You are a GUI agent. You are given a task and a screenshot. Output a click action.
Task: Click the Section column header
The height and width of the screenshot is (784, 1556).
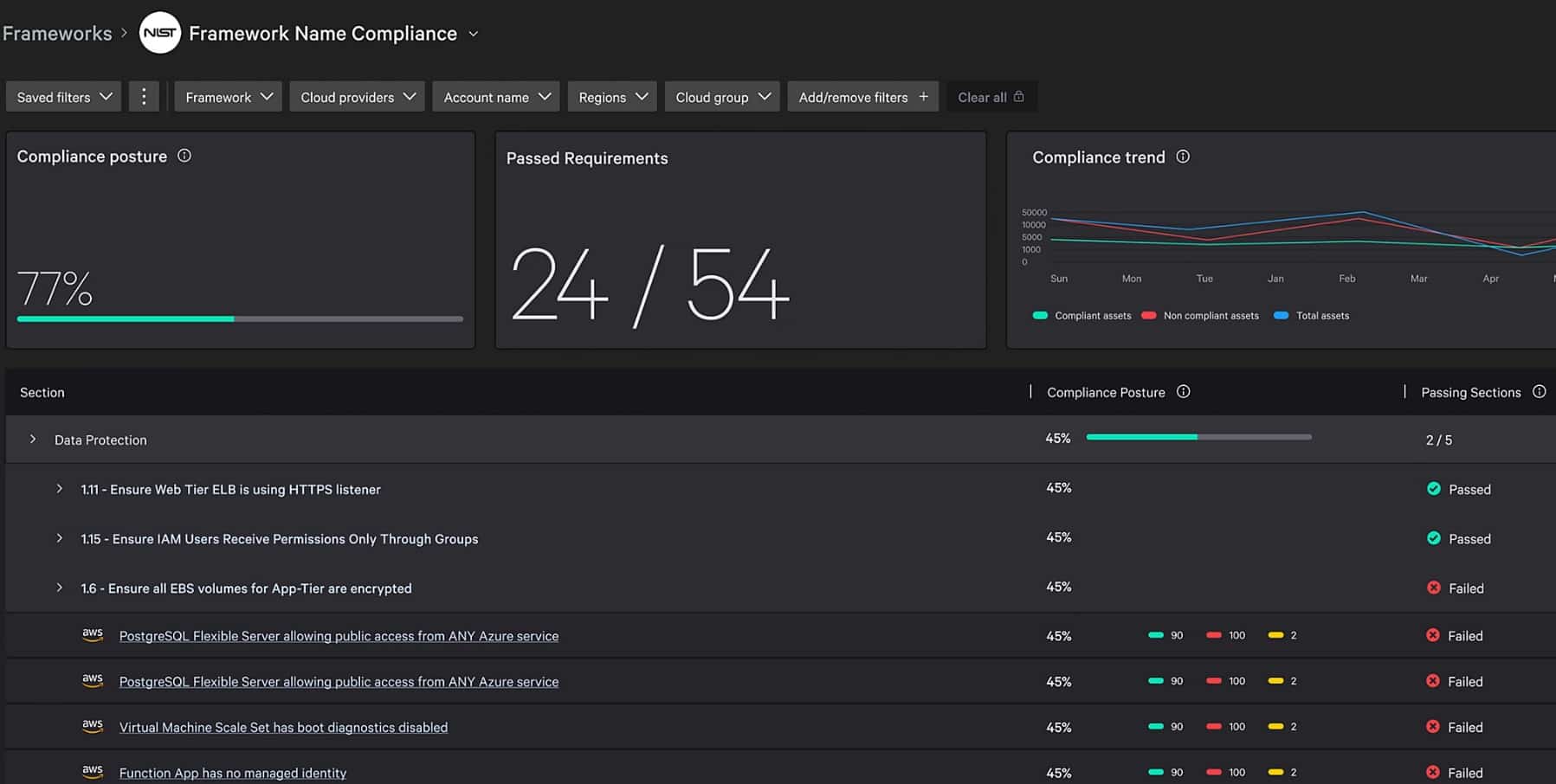coord(42,393)
